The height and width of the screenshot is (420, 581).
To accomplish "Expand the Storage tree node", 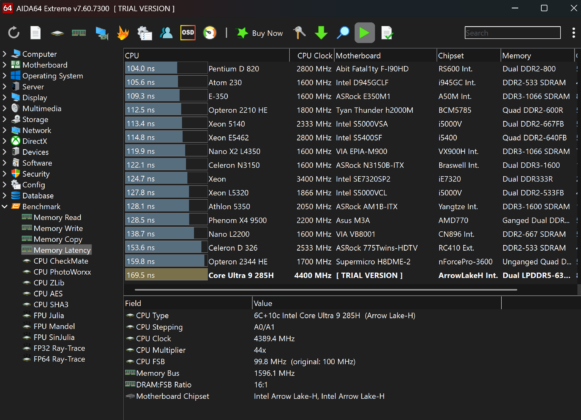I will coord(4,119).
